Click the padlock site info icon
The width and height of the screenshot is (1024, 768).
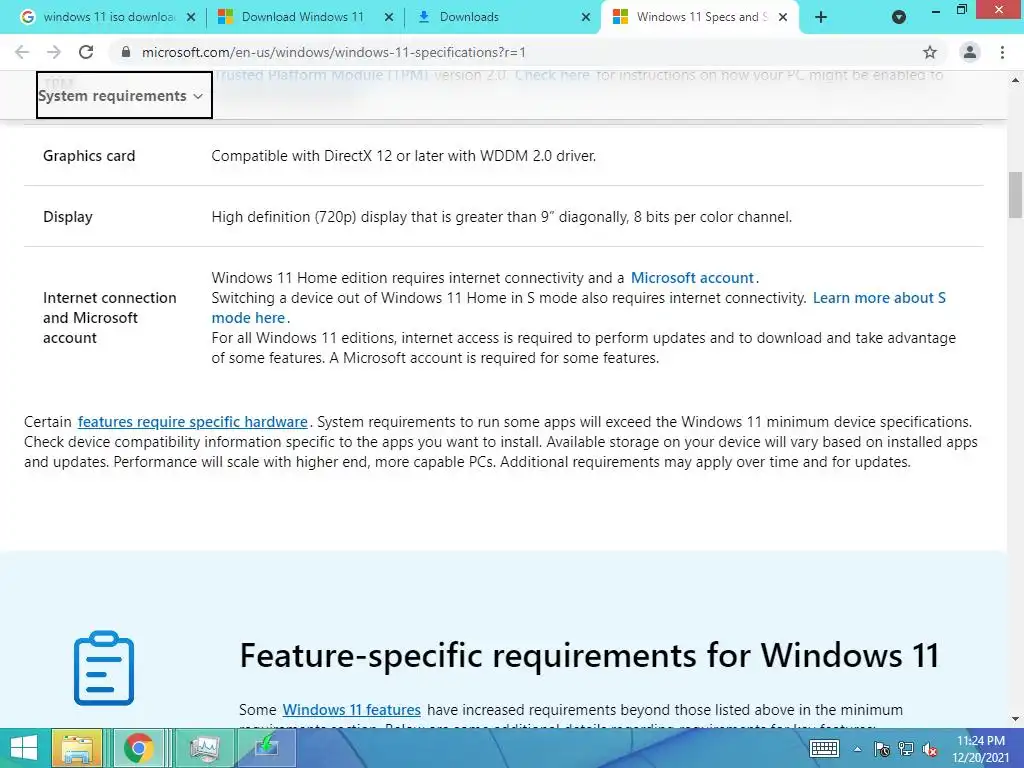126,52
